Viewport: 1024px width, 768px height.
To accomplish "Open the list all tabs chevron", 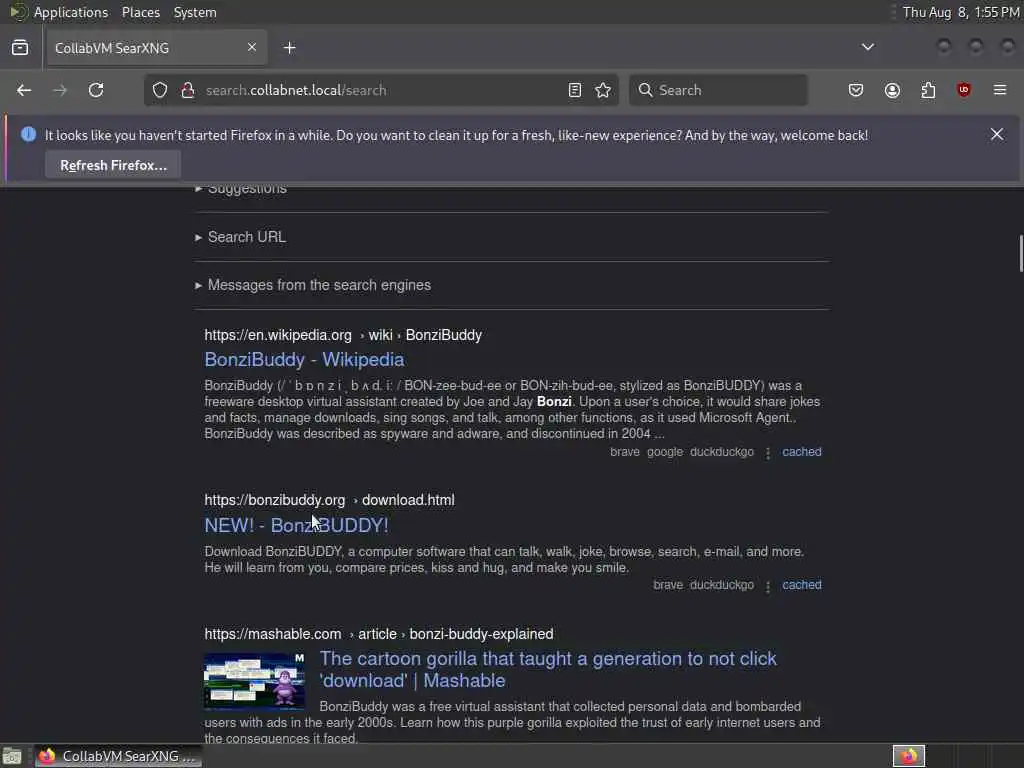I will (868, 47).
